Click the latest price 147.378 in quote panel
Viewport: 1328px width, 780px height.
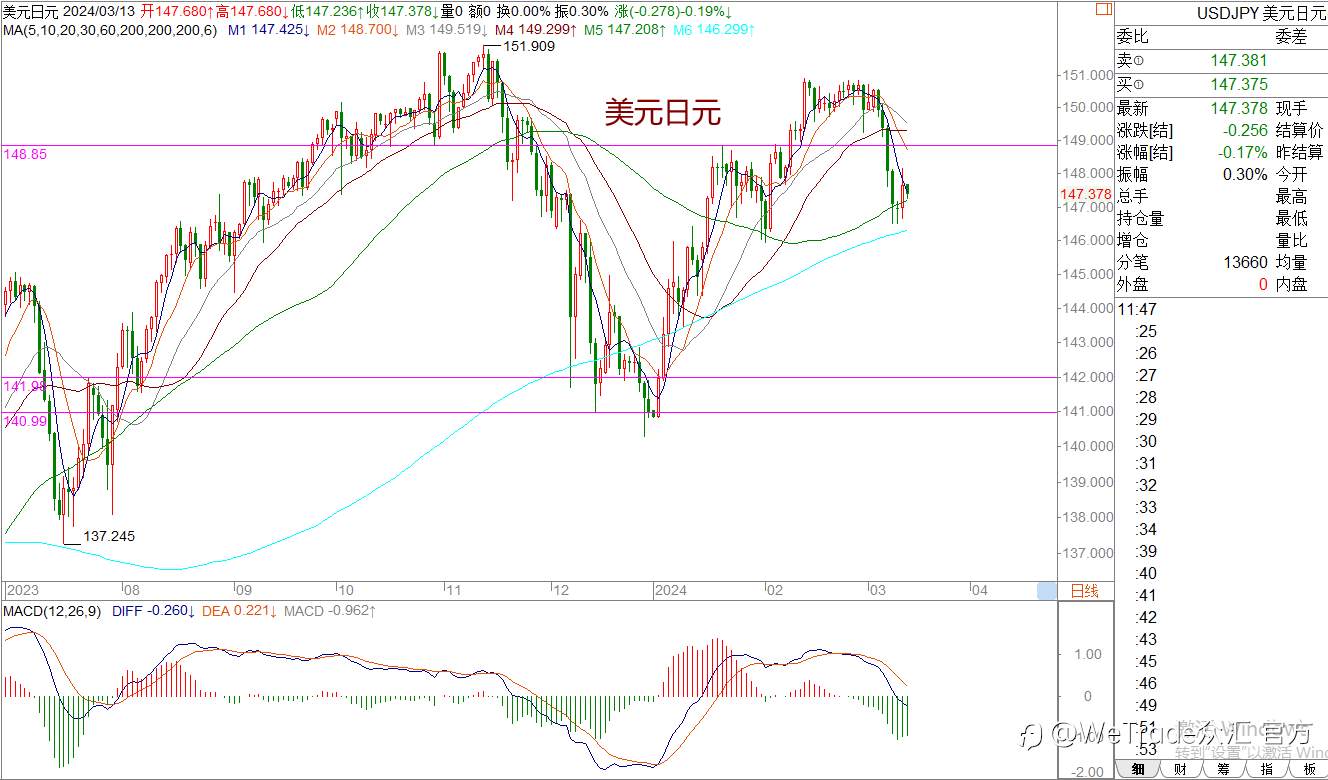tap(1239, 108)
